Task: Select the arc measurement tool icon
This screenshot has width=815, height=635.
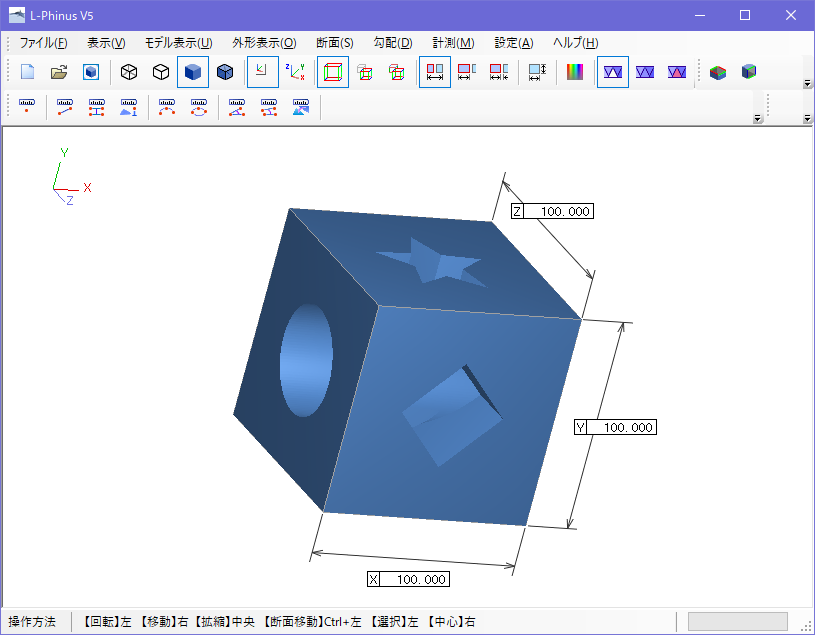Action: [167, 107]
